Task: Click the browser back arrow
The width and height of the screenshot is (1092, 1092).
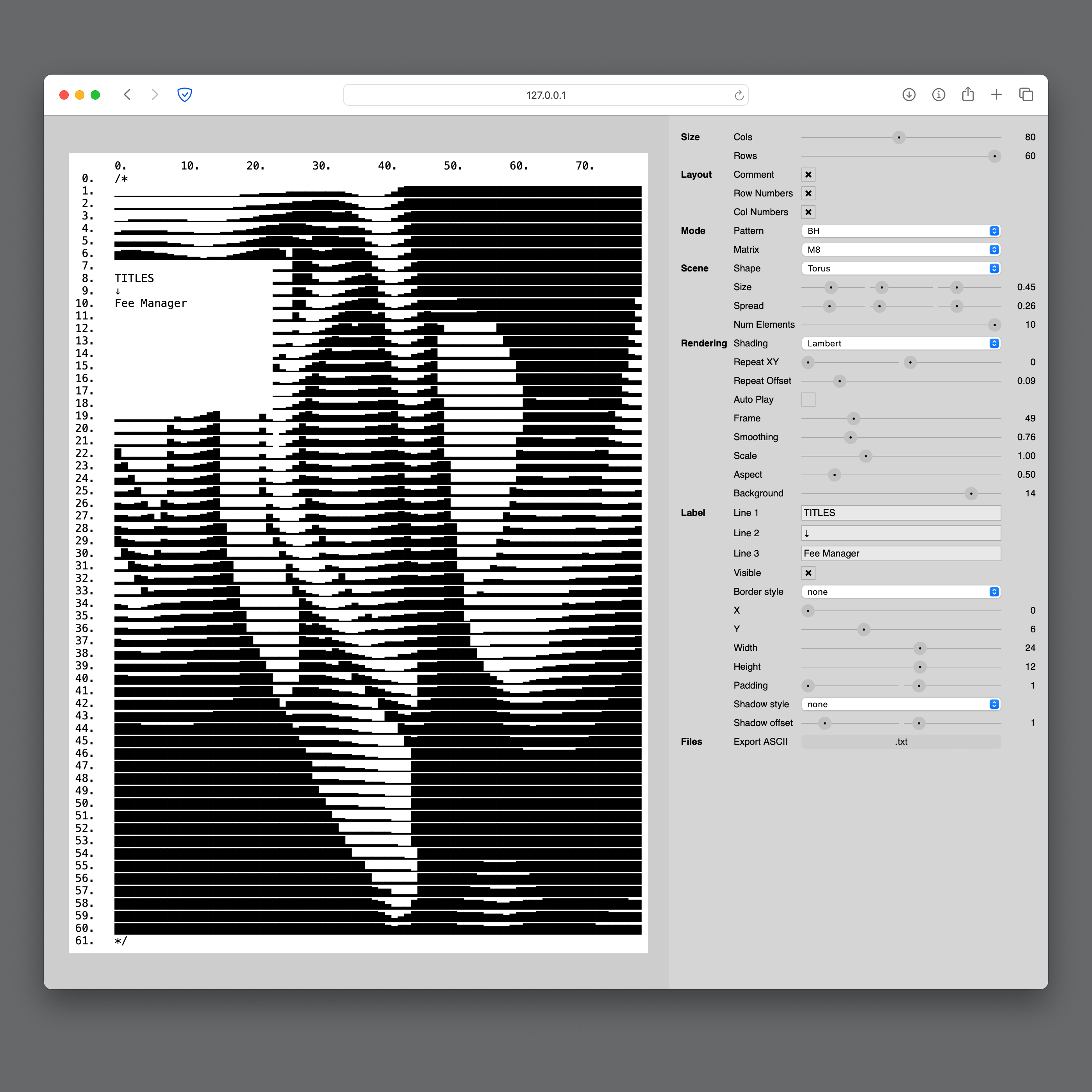Action: pos(127,95)
